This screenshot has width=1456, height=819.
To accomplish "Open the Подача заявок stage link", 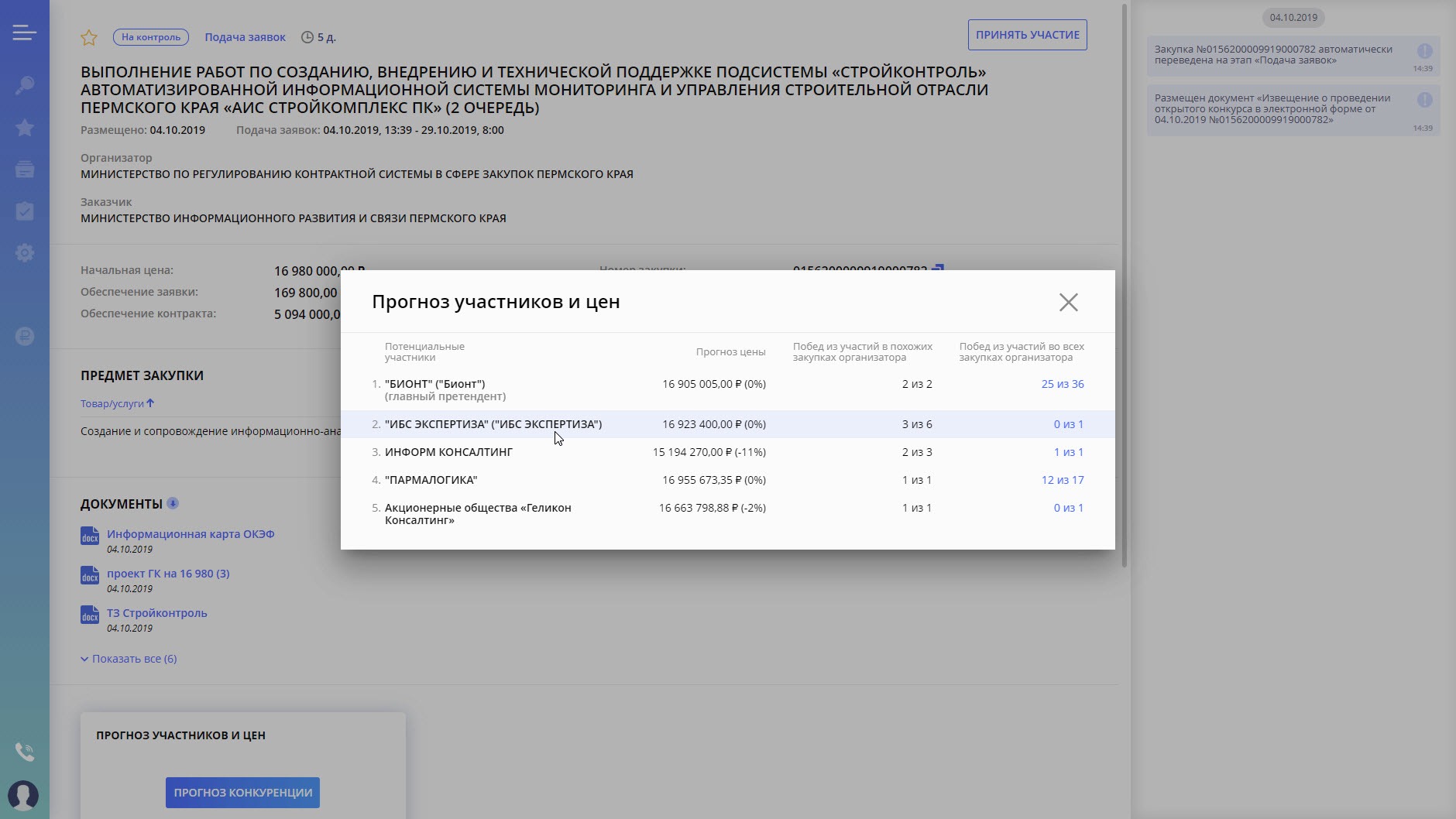I will tap(245, 37).
